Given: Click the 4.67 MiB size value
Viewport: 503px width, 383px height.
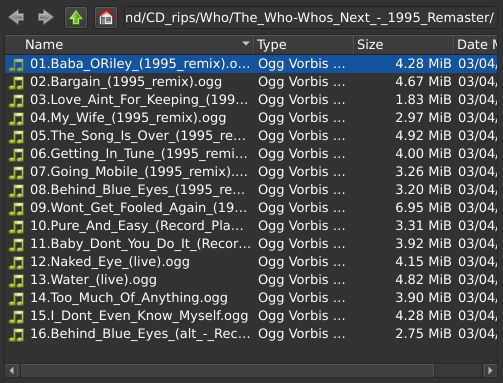Looking at the screenshot, I should 423,82.
